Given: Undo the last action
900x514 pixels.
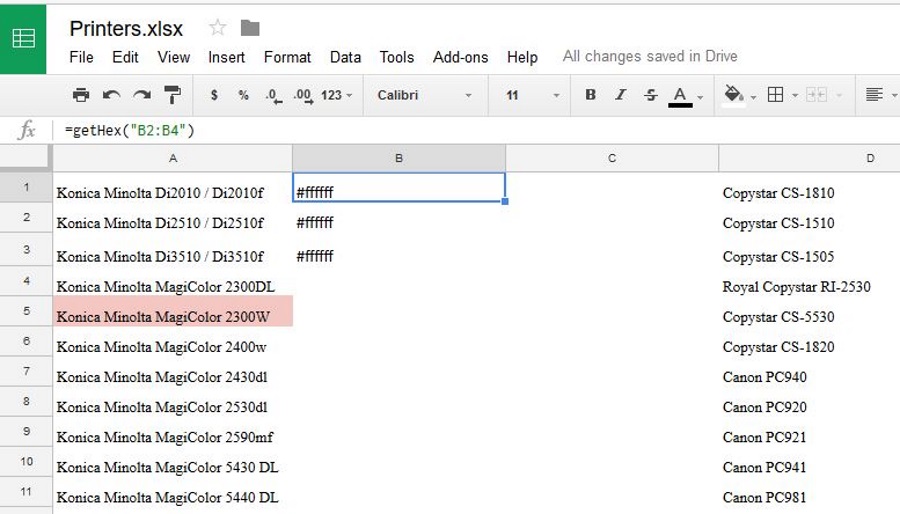Looking at the screenshot, I should coord(111,95).
